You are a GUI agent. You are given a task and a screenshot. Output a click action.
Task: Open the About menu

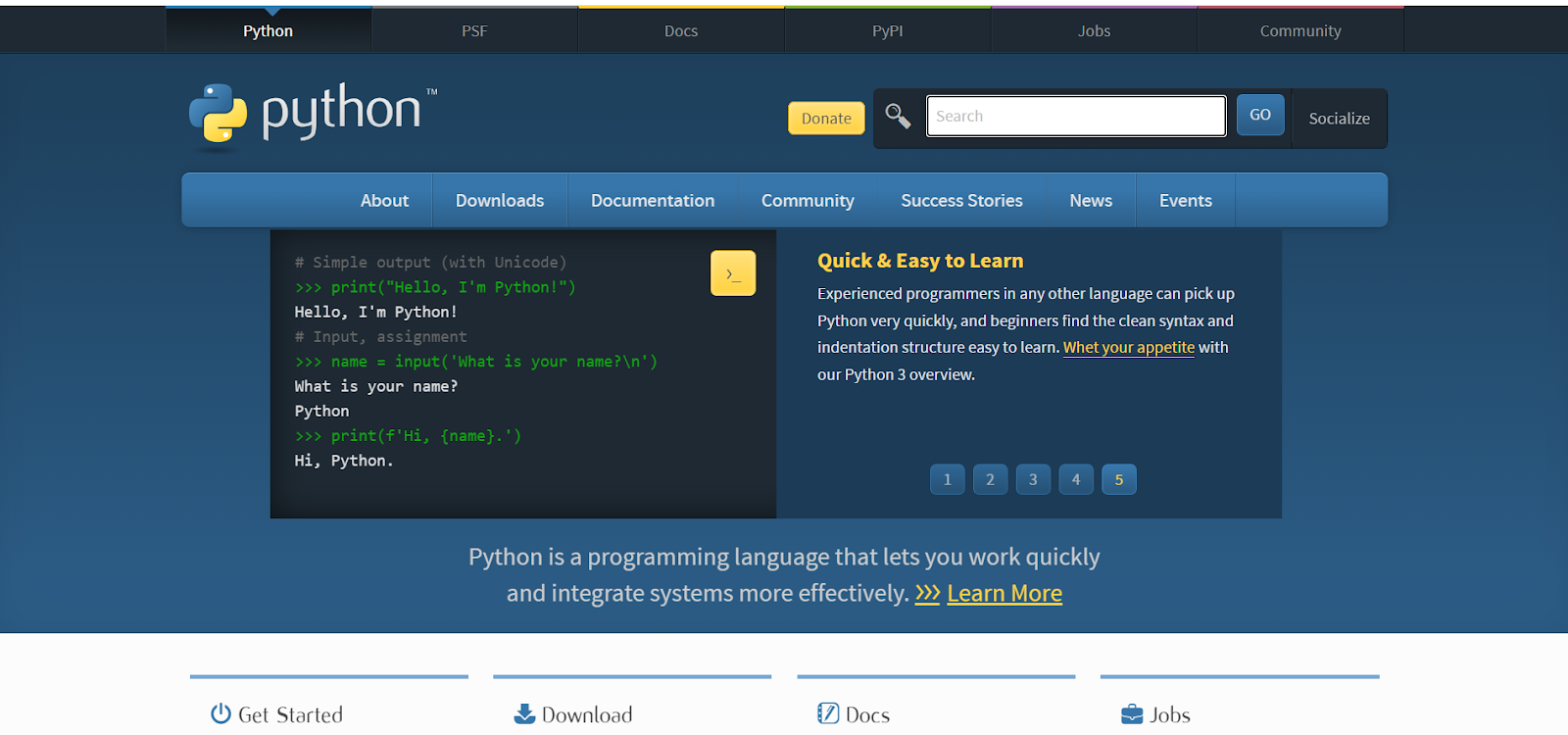pyautogui.click(x=384, y=200)
